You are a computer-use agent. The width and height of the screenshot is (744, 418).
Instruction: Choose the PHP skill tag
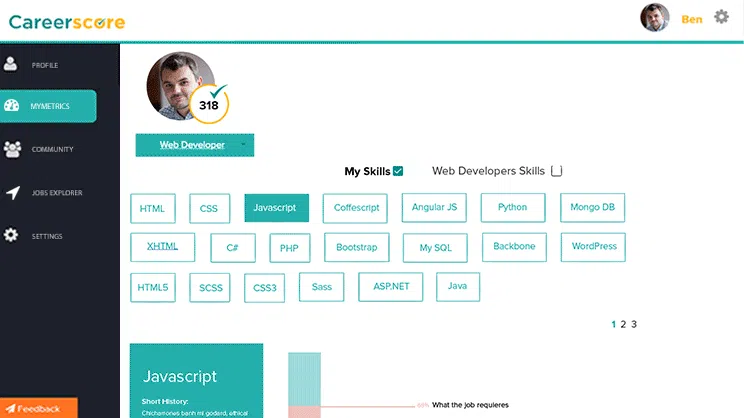(x=289, y=248)
